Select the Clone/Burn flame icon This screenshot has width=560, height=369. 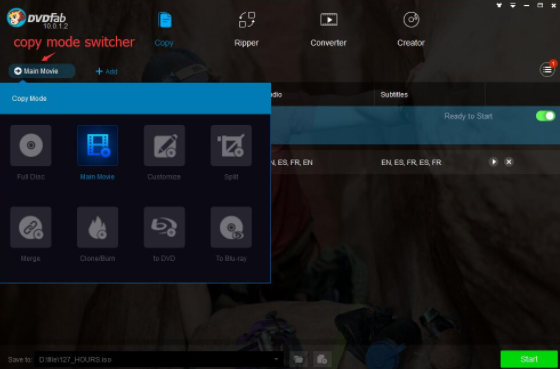[x=98, y=227]
